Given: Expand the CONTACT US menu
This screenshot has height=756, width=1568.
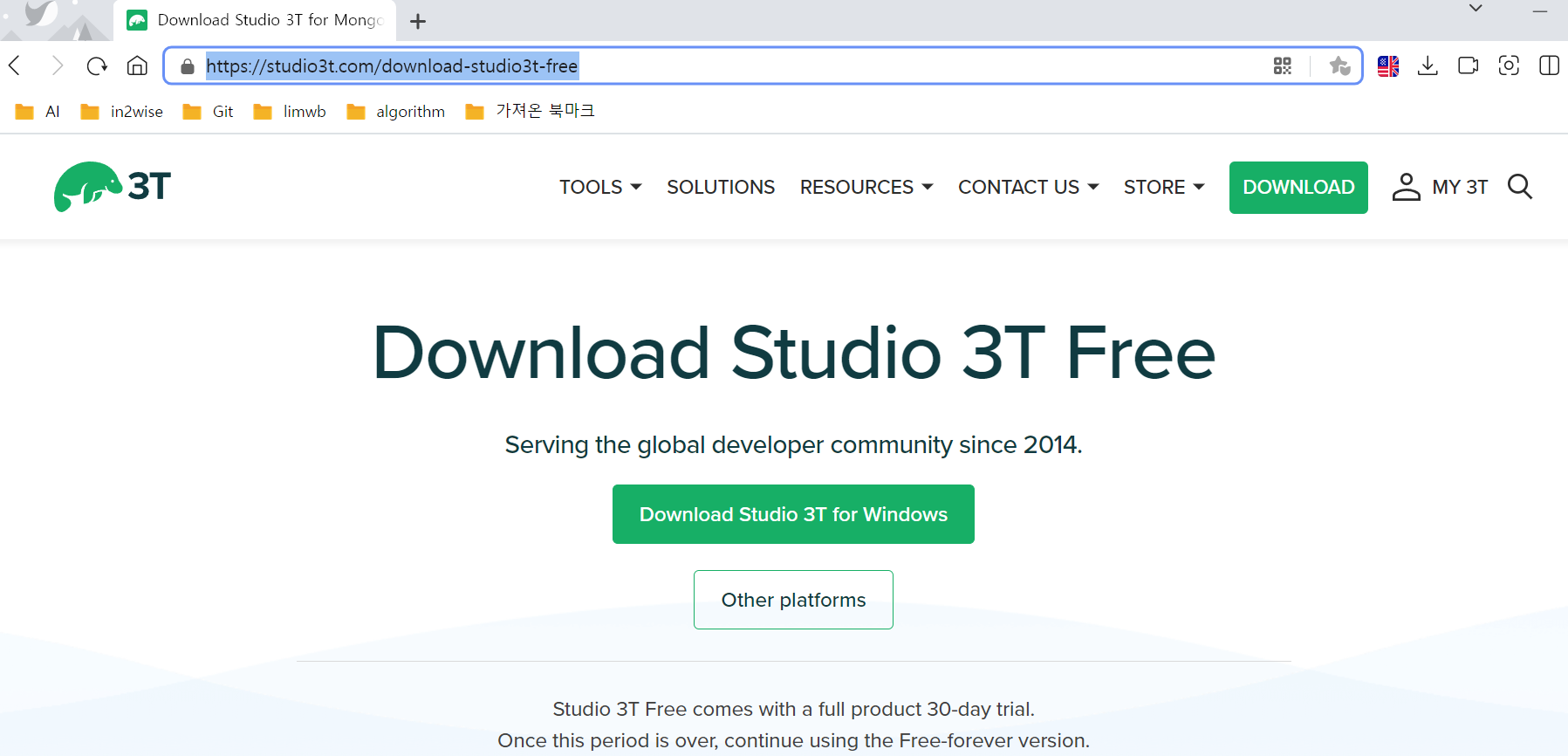Looking at the screenshot, I should (x=1028, y=187).
